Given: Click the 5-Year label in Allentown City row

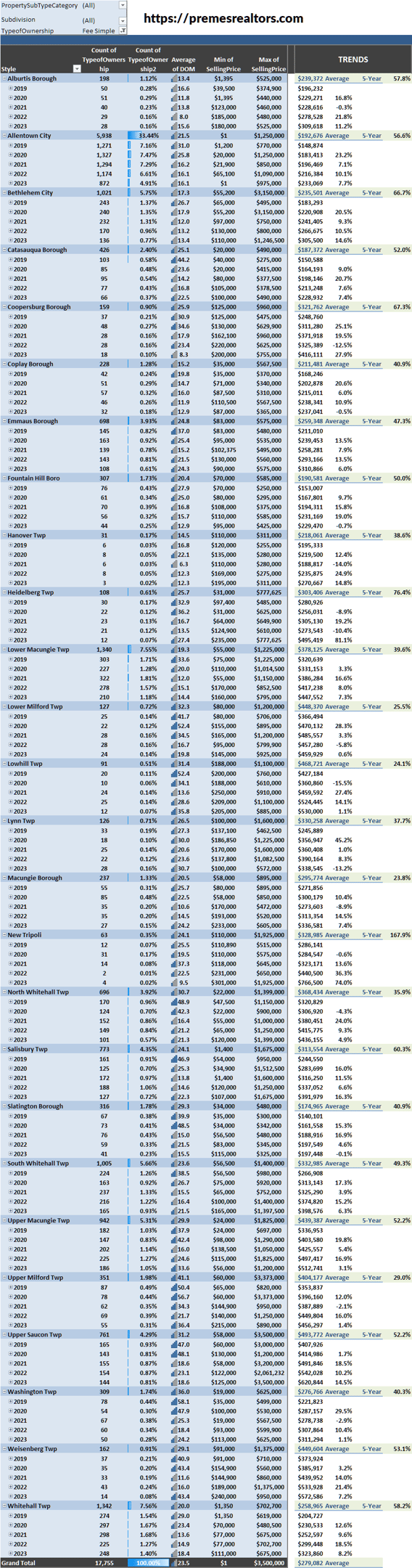Looking at the screenshot, I should 371,136.
